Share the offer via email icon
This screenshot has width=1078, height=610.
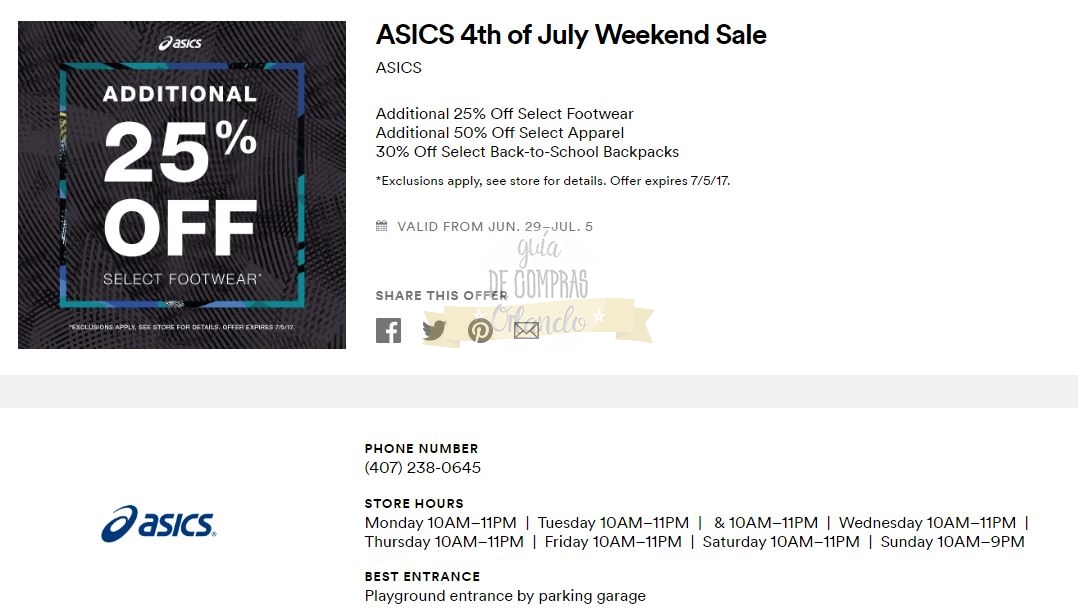pyautogui.click(x=526, y=330)
